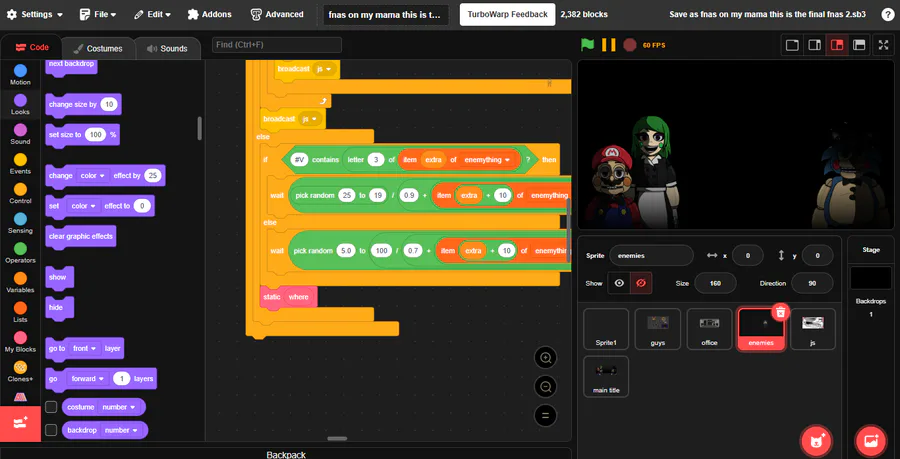Select the Motion block category

point(20,75)
